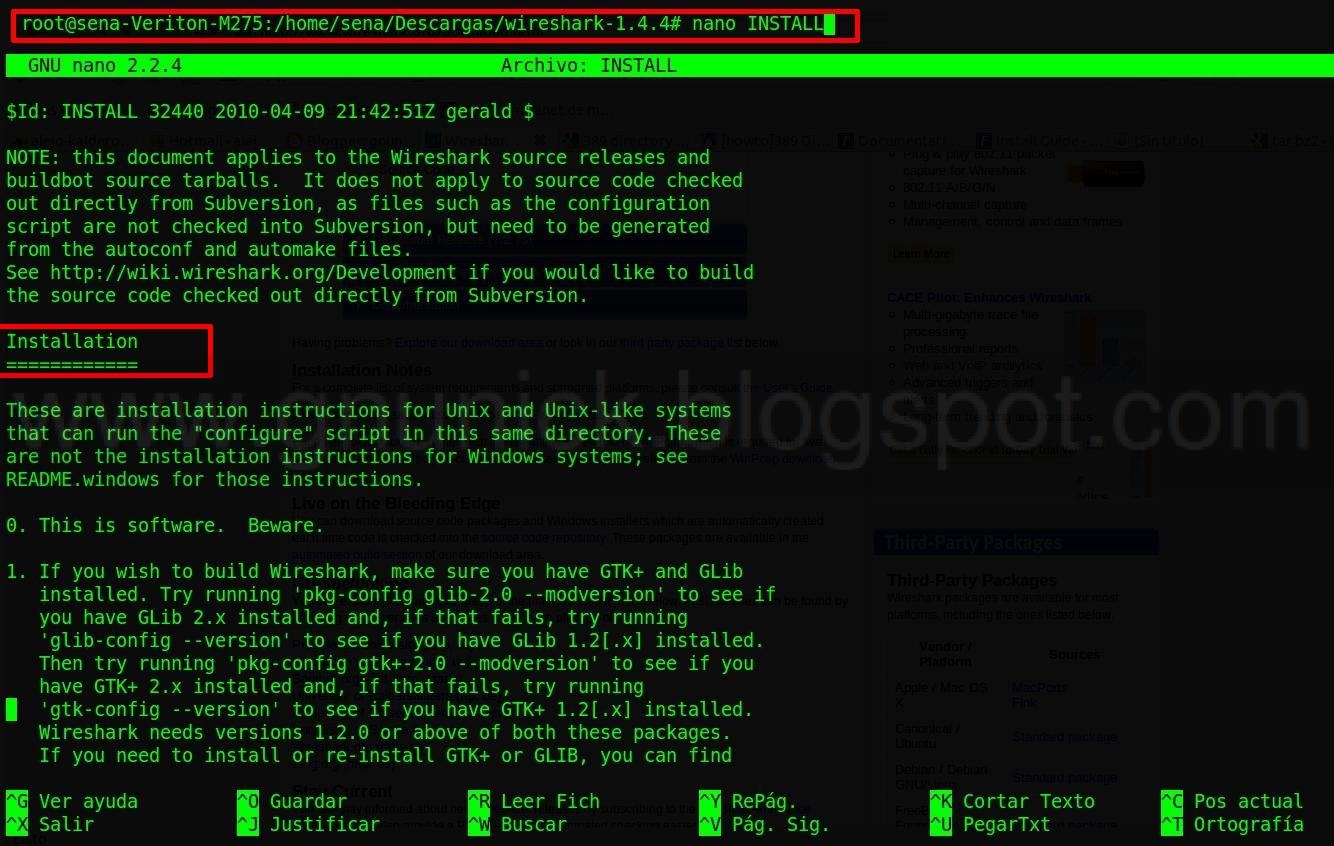Click the 'gtk-config --version' command text
The image size is (1334, 846).
click(160, 709)
